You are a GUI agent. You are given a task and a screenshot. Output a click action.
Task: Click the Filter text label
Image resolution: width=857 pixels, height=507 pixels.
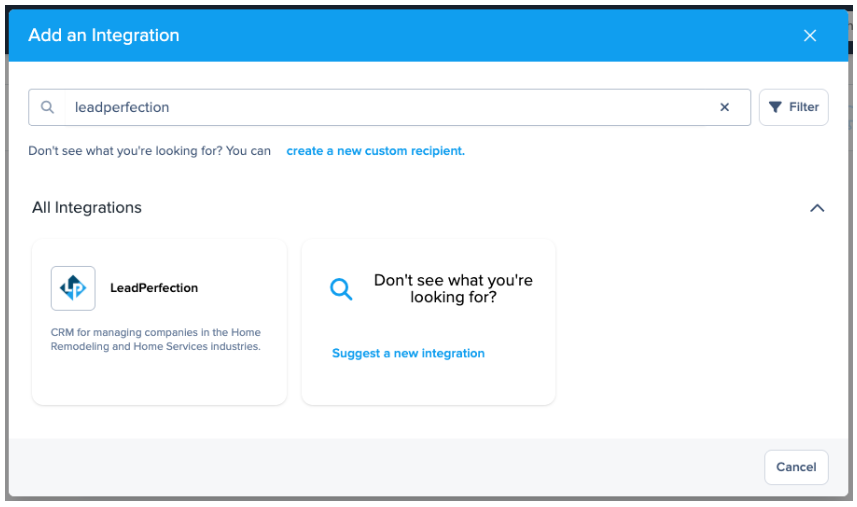tap(804, 107)
